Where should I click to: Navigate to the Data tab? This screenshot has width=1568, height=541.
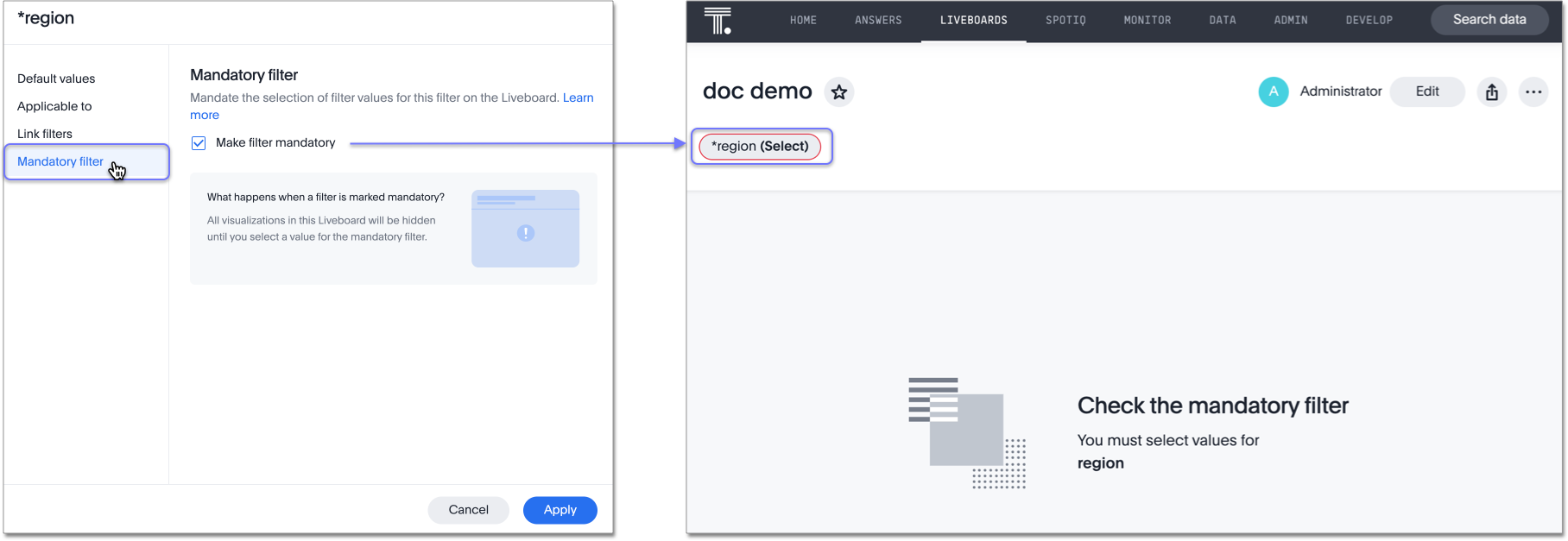pyautogui.click(x=1222, y=20)
